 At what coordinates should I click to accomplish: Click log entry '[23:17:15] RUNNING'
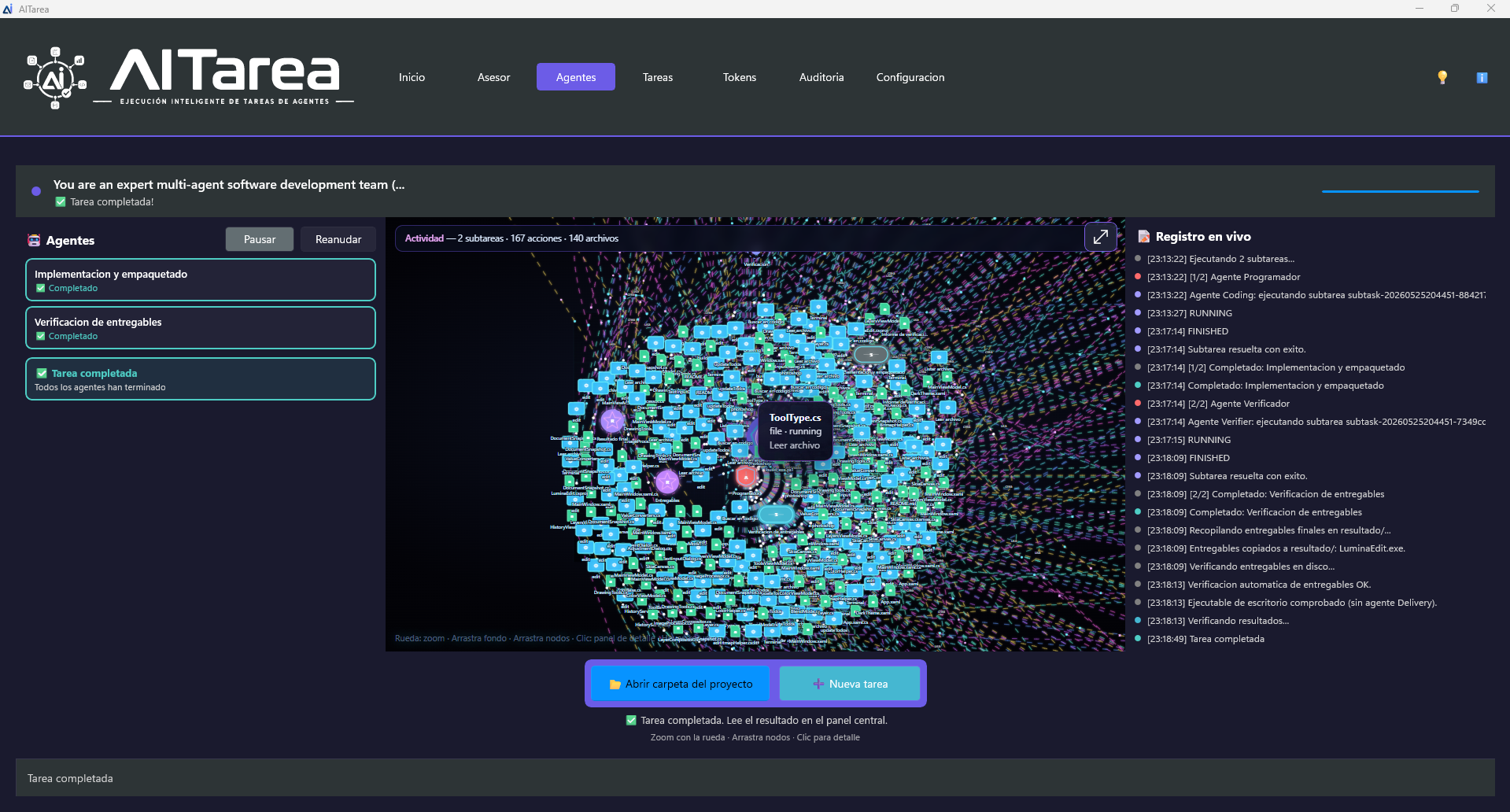coord(1189,440)
